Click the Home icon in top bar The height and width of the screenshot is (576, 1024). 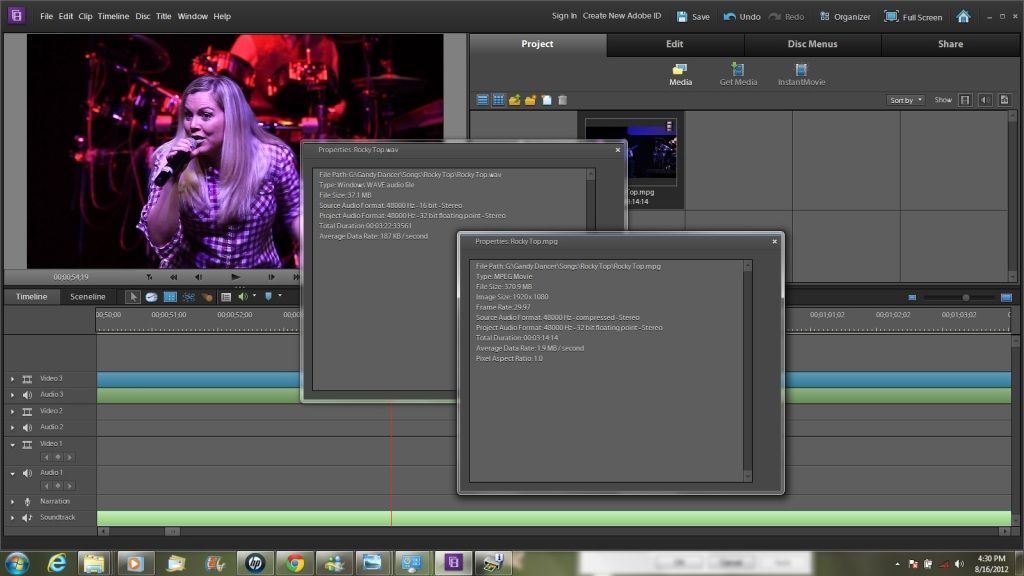pos(963,17)
